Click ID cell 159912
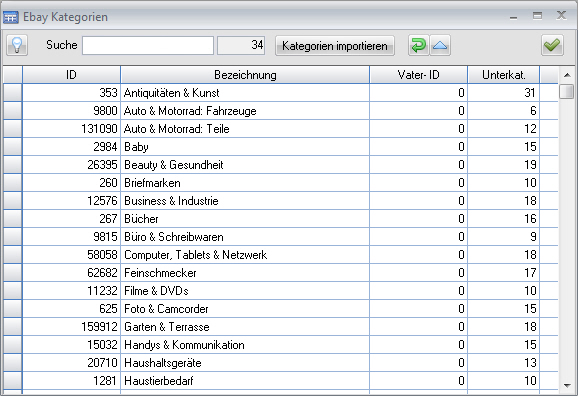578x396 pixels. 72,327
